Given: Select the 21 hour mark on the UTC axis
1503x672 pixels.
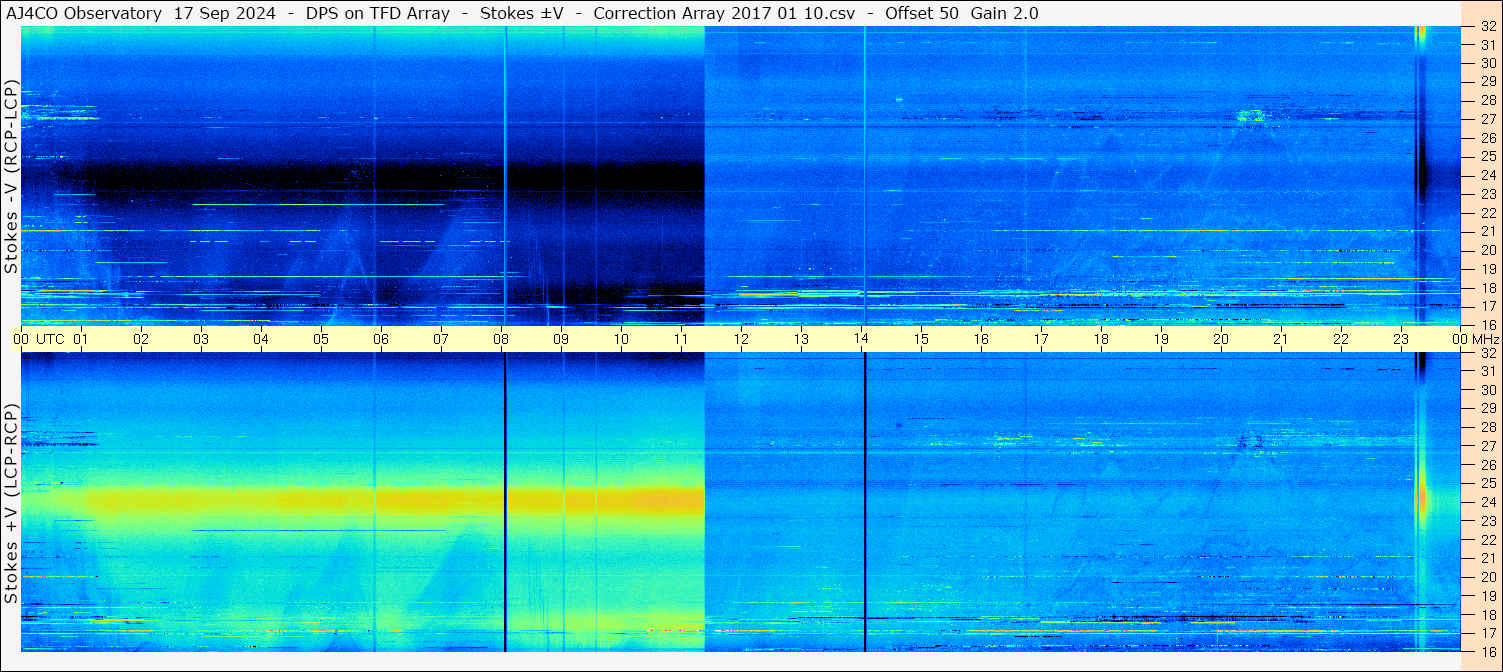Looking at the screenshot, I should coord(1281,339).
